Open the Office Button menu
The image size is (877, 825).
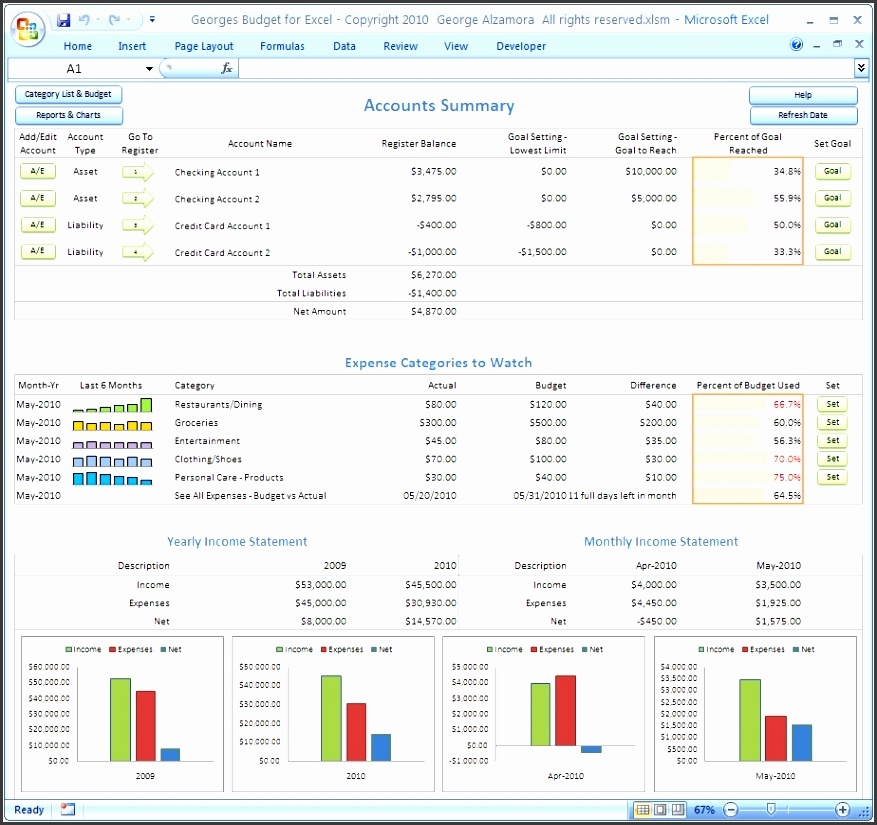tap(28, 29)
